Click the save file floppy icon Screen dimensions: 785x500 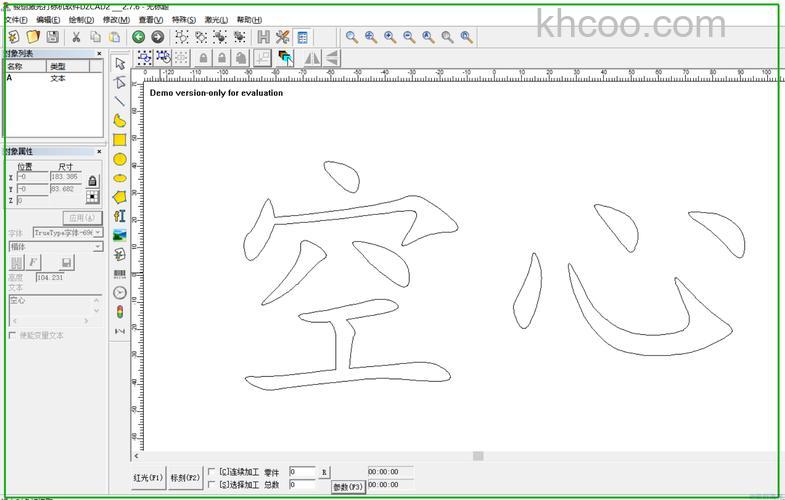coord(52,37)
